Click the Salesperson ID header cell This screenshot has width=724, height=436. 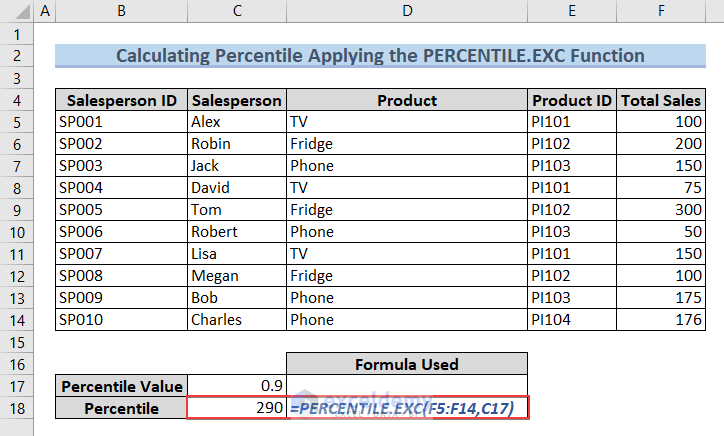click(x=121, y=100)
